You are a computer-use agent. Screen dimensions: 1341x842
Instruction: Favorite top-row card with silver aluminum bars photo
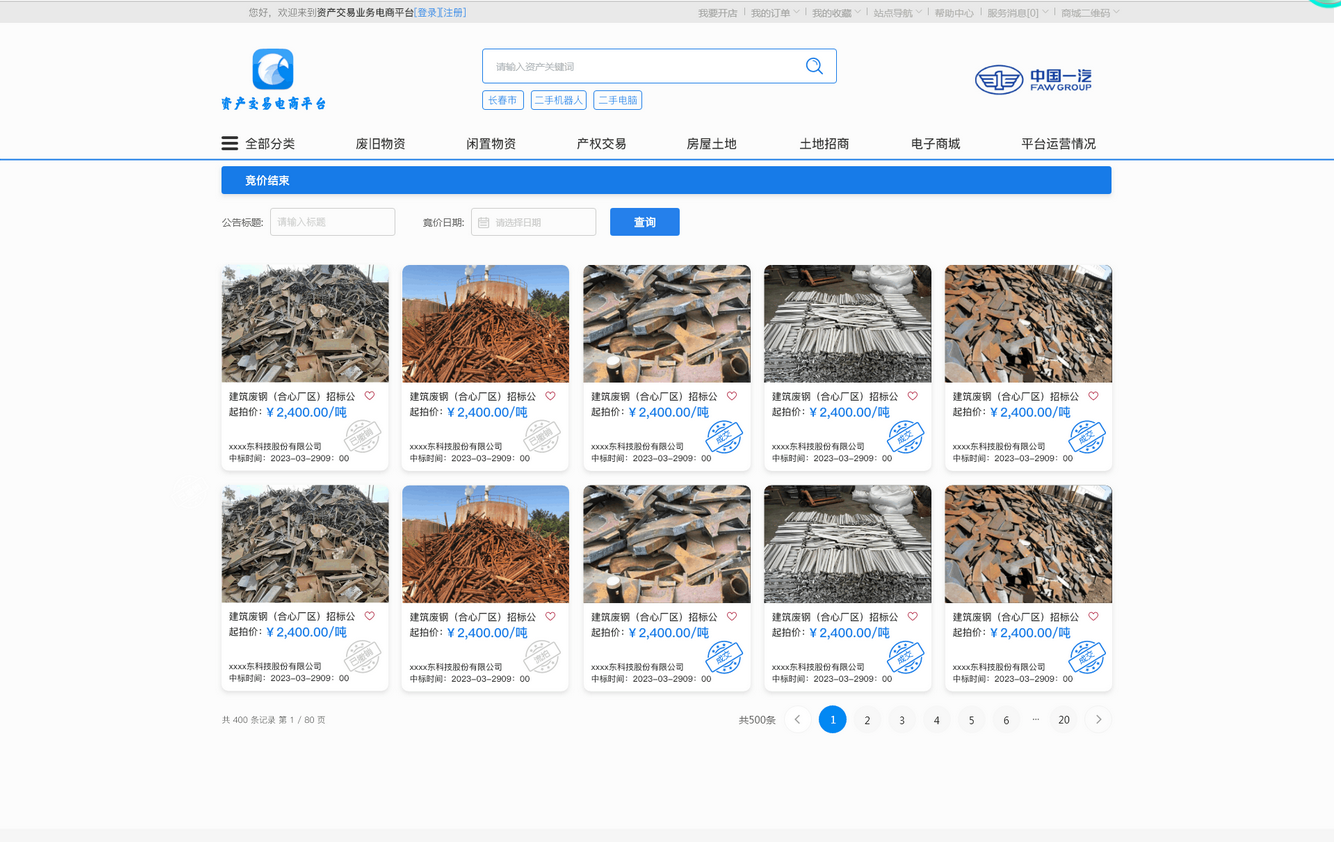point(912,396)
